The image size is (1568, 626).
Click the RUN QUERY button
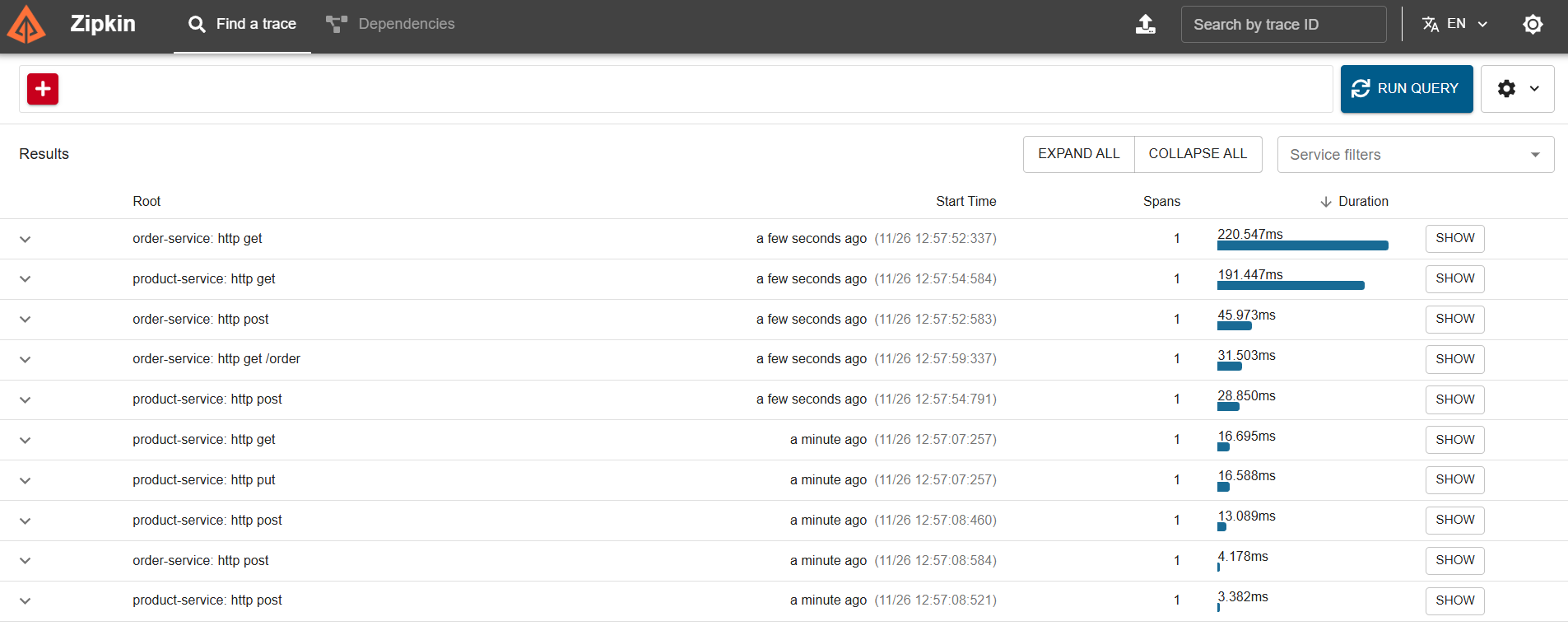(x=1406, y=89)
